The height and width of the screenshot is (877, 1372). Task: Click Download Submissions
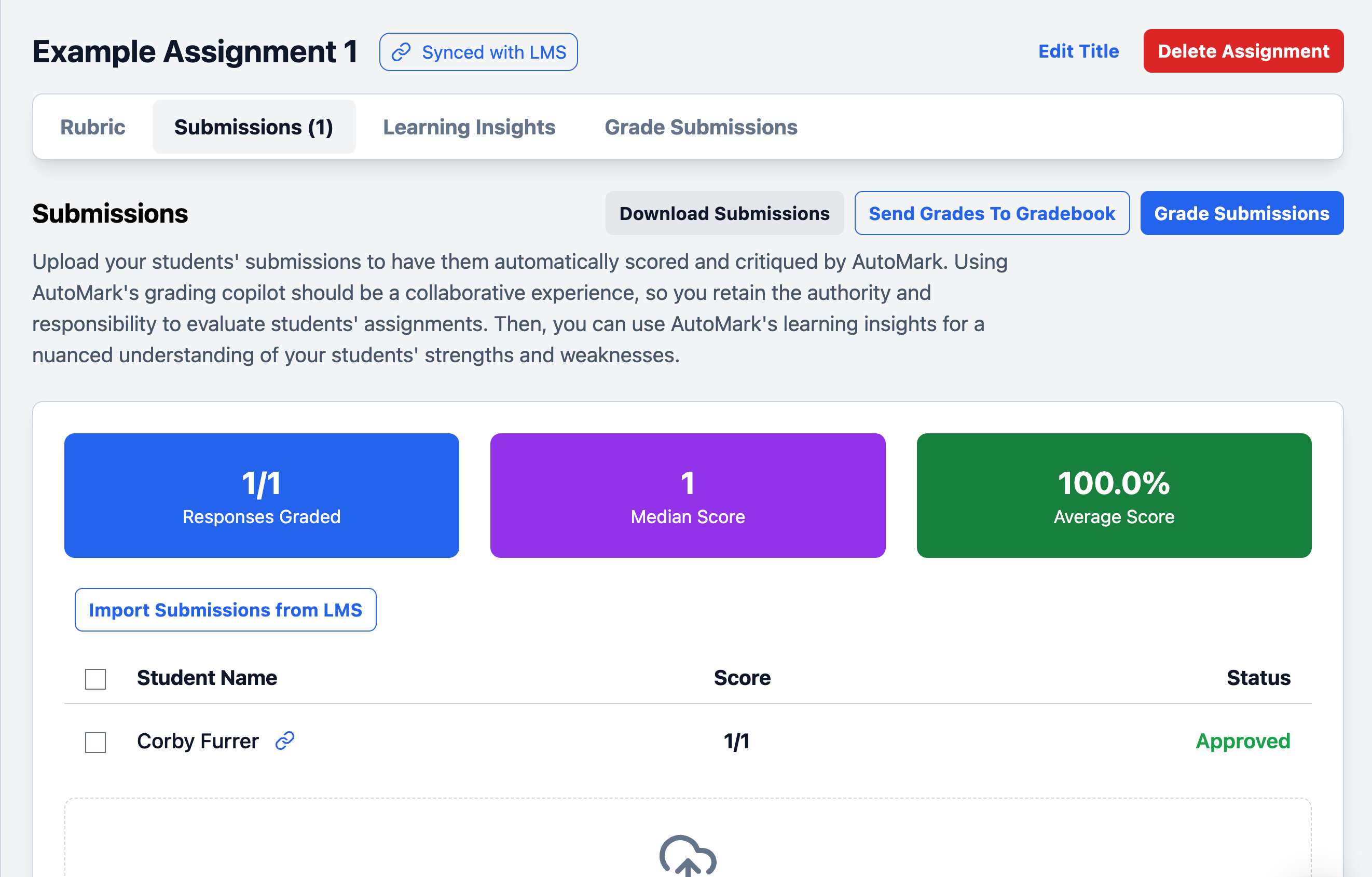pyautogui.click(x=724, y=213)
